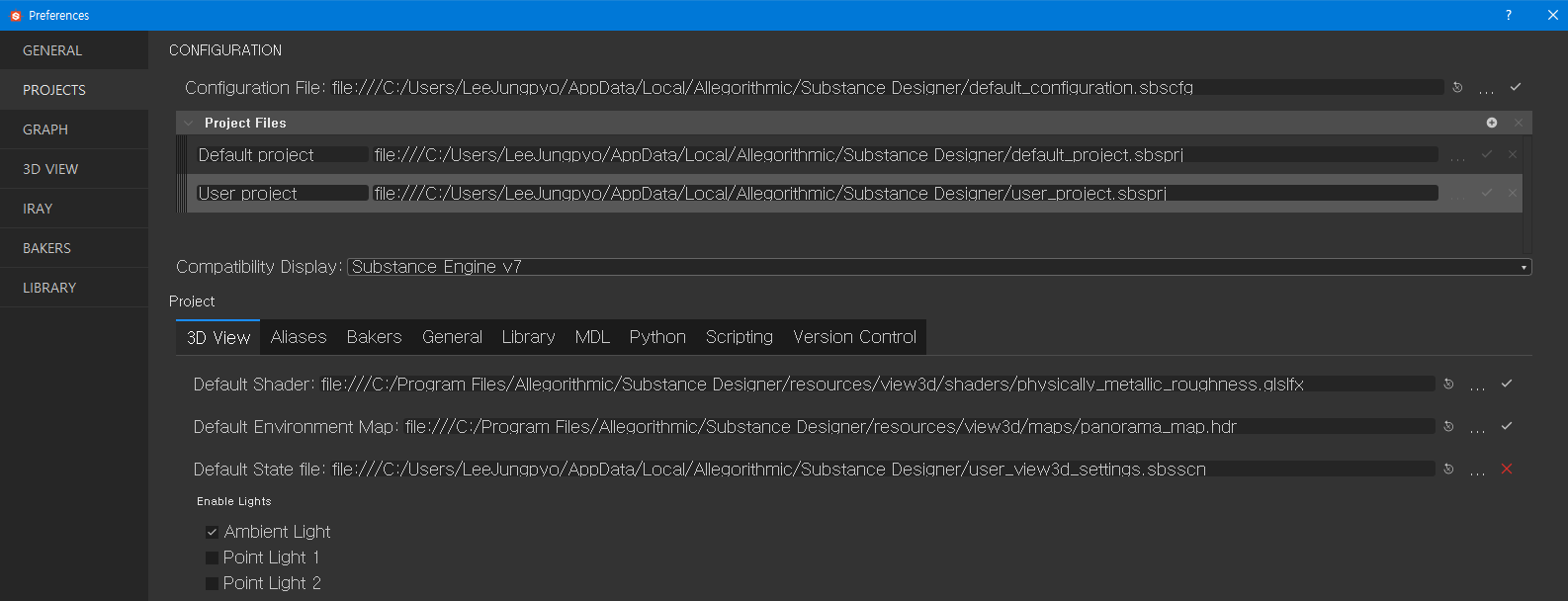Viewport: 1568px width, 601px height.
Task: Select the 3D View project tab
Action: point(218,337)
